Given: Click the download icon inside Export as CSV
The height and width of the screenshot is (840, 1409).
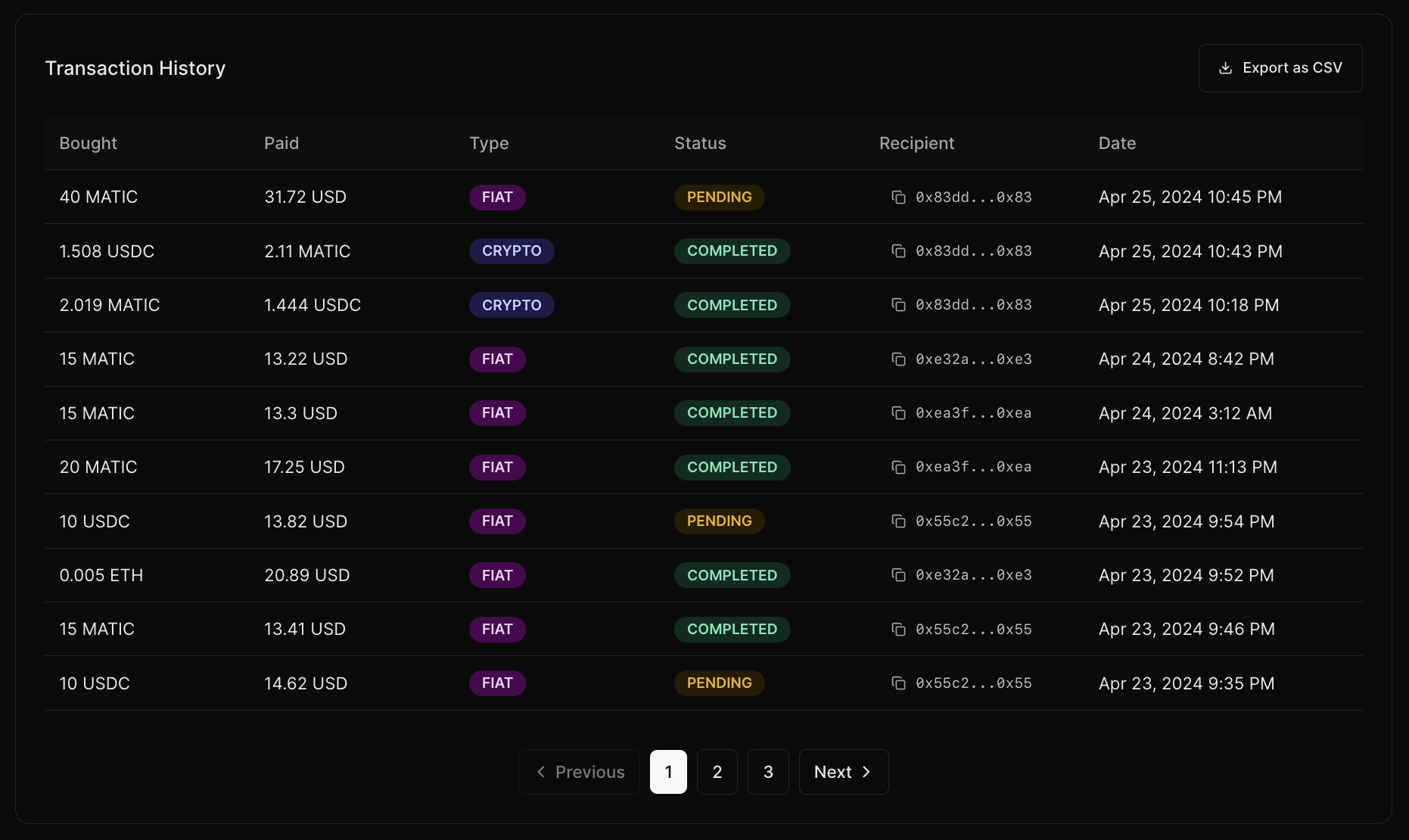Looking at the screenshot, I should tap(1225, 67).
